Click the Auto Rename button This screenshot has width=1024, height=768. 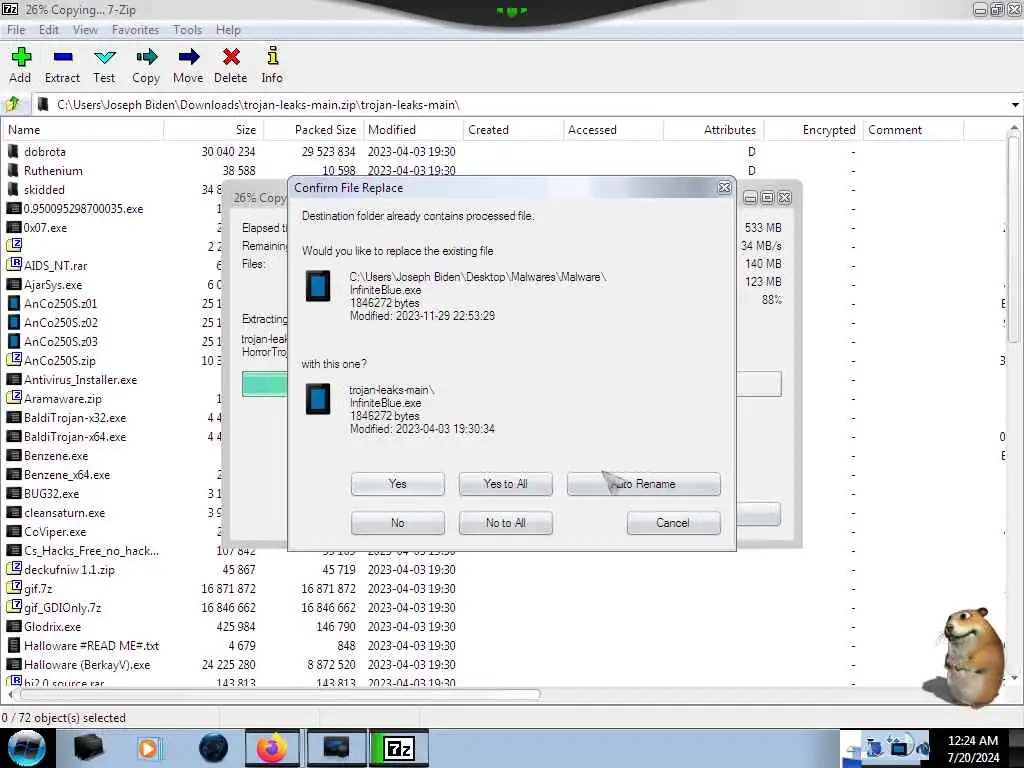(644, 484)
